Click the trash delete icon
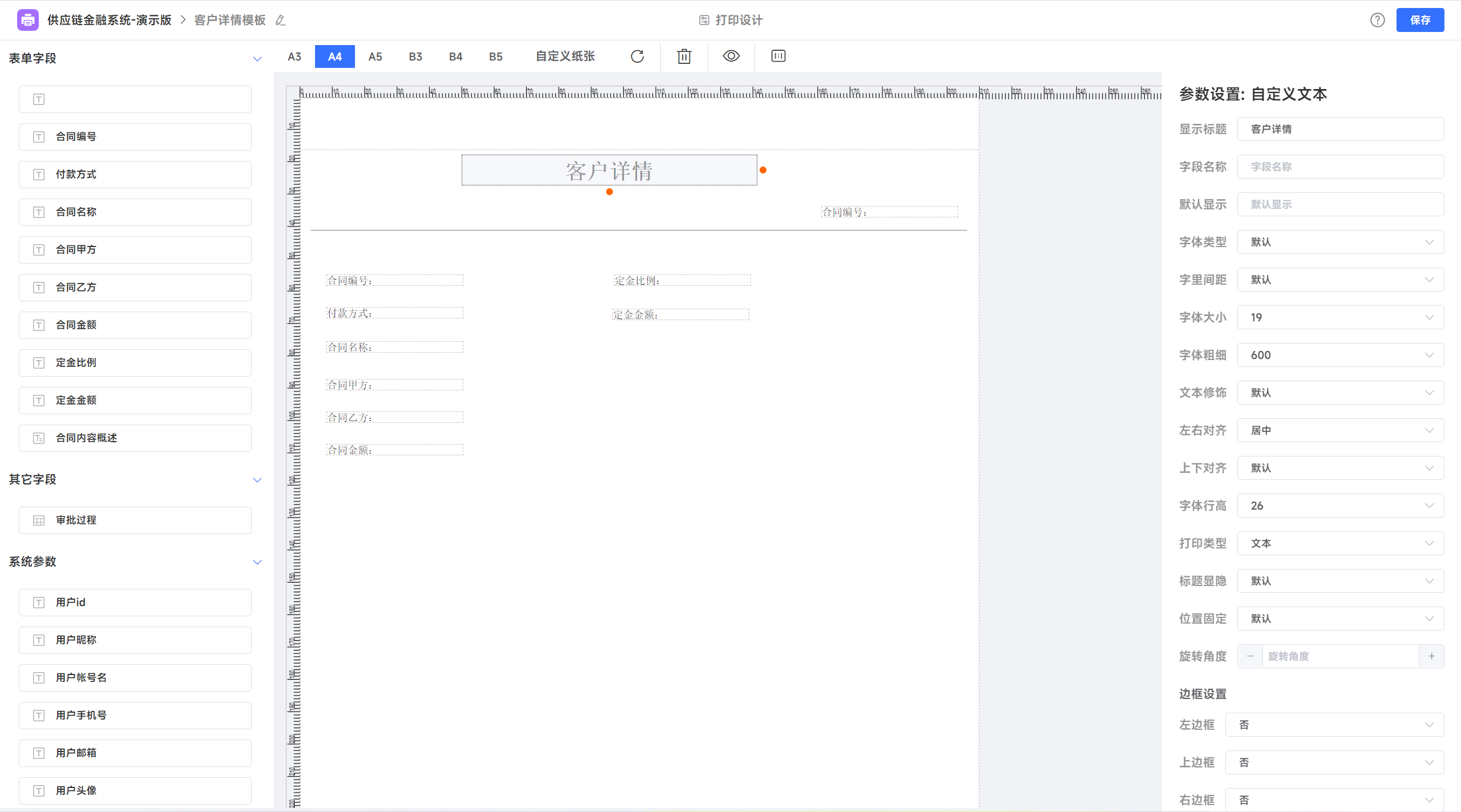 coord(684,56)
